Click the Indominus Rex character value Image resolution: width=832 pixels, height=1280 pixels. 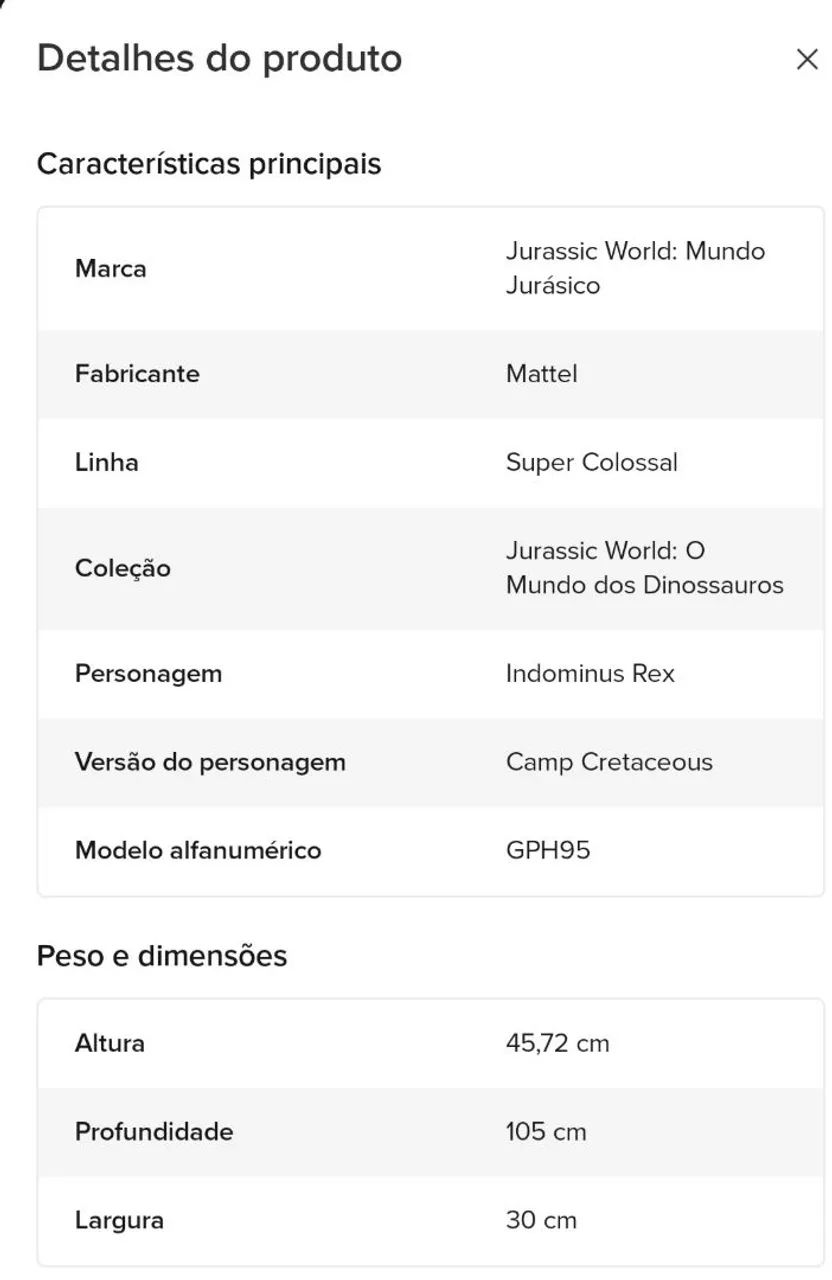(590, 674)
